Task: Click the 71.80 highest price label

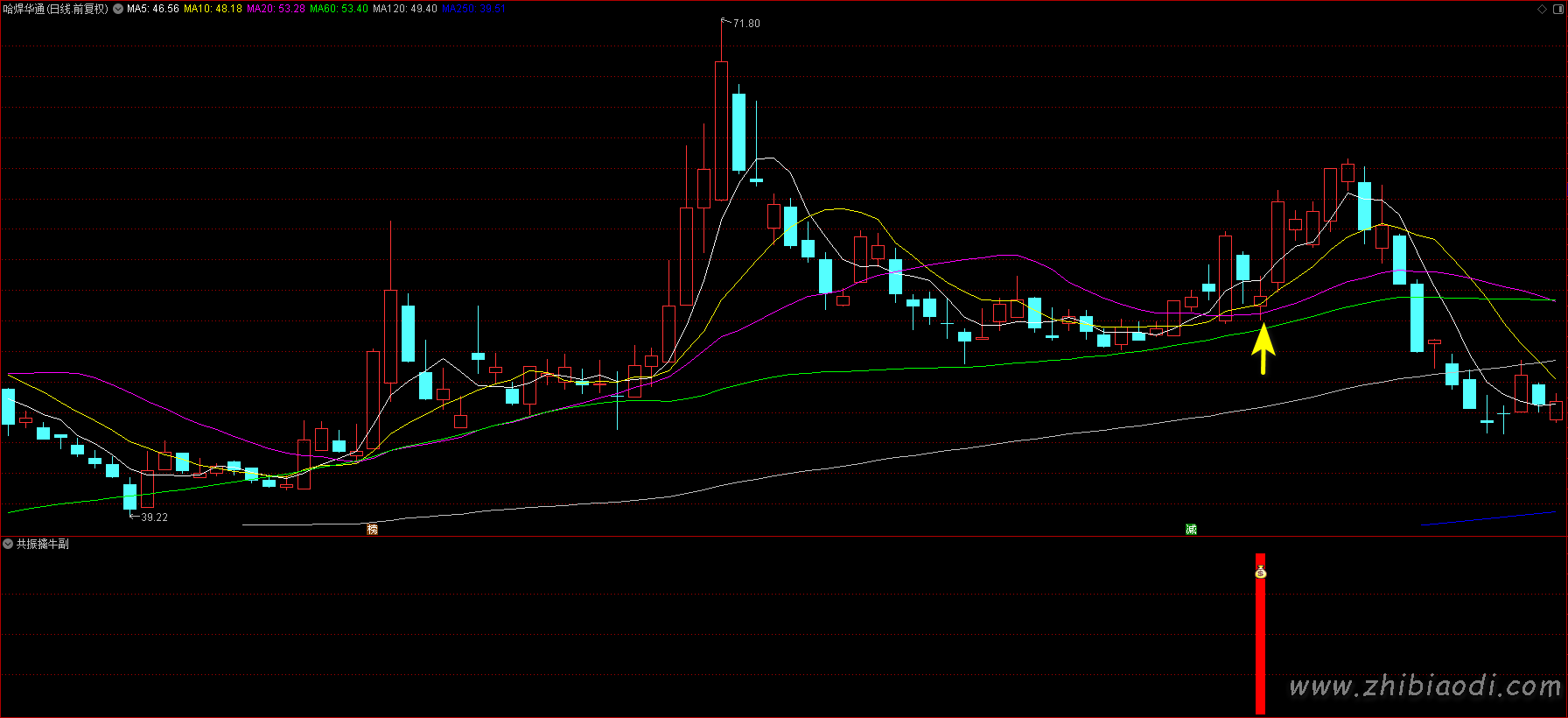Action: click(746, 24)
